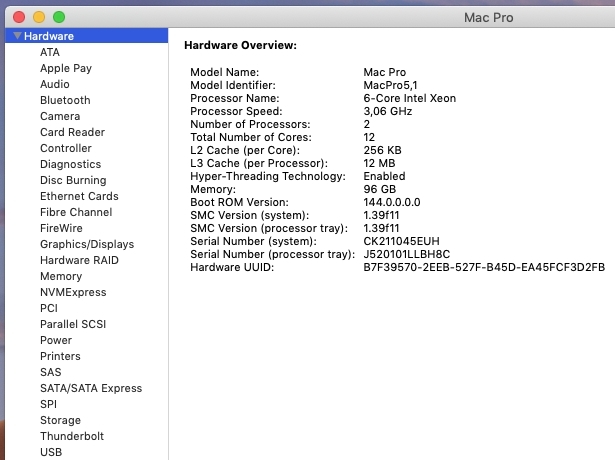Click the Total Number of Cores label
Viewport: 615px width, 460px height.
(x=251, y=137)
